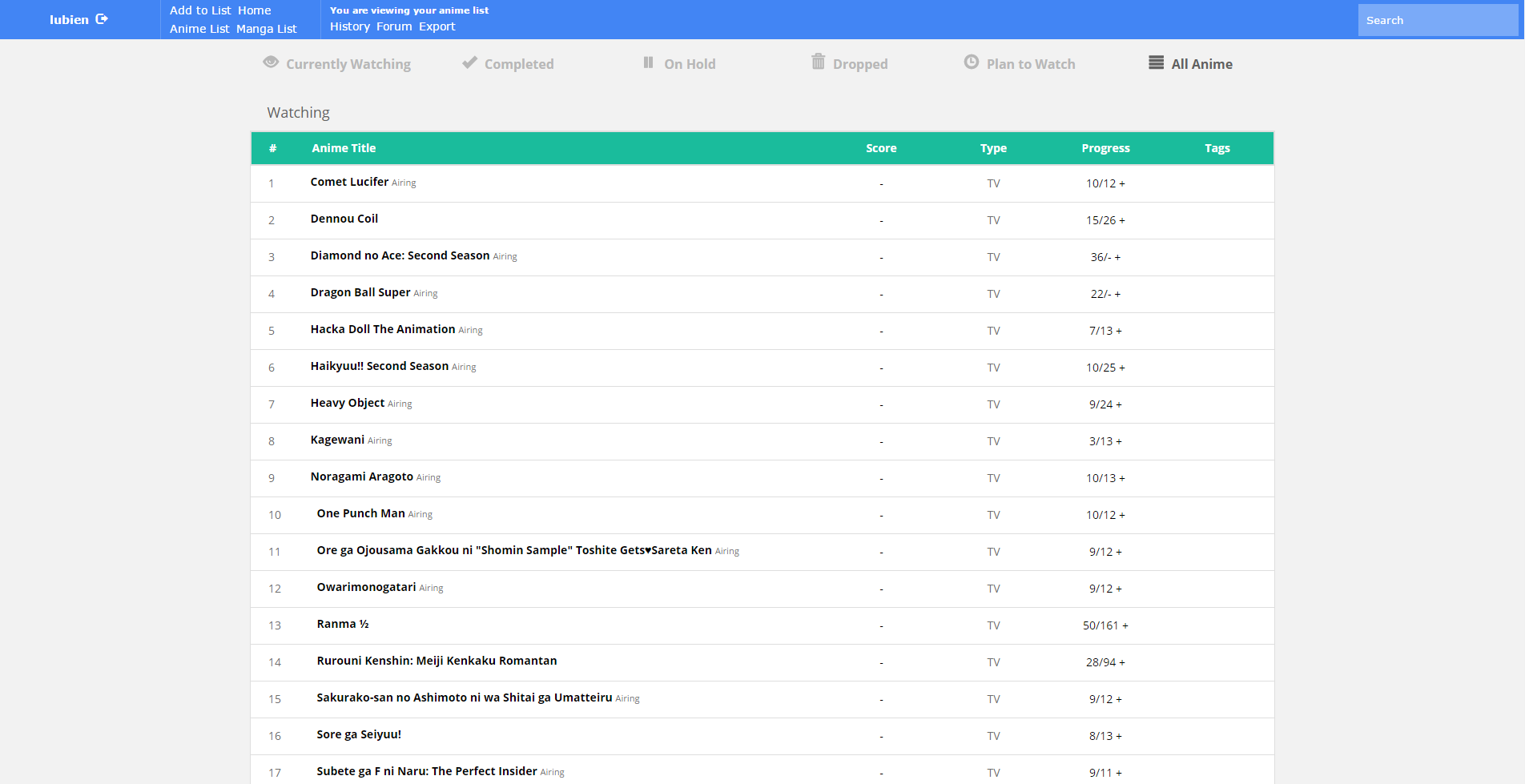Open Haikyuu!! Second Season title
The image size is (1525, 784).
[380, 366]
